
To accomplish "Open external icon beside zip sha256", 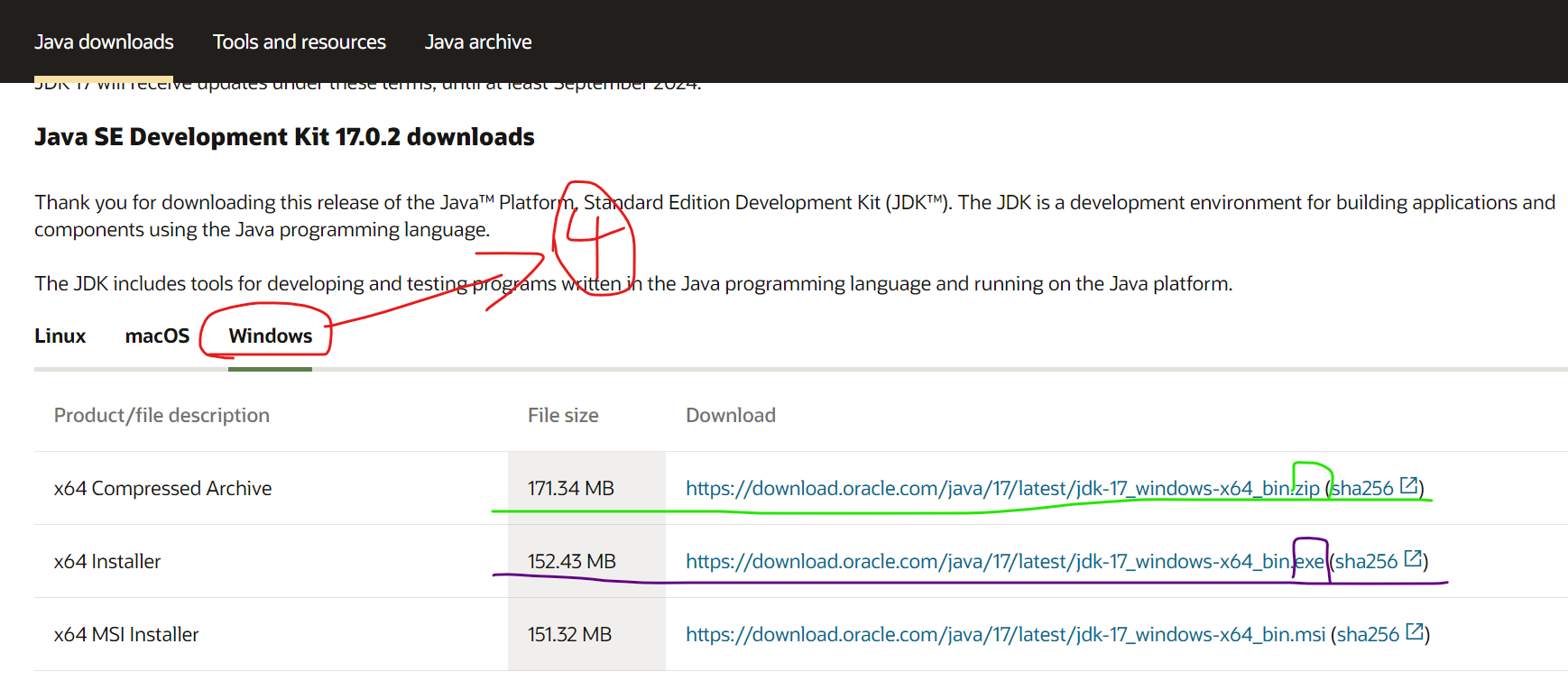I will tap(1408, 485).
